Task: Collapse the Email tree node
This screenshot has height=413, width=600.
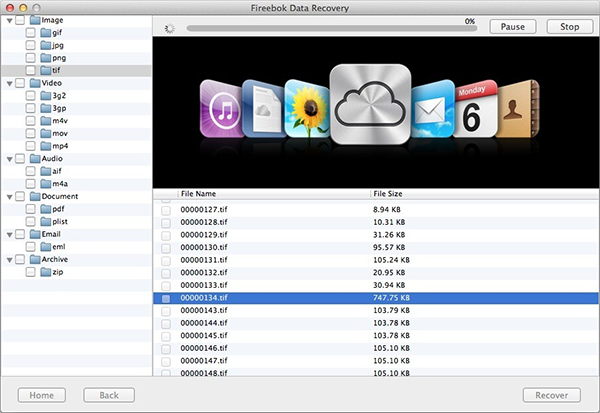Action: pos(10,234)
